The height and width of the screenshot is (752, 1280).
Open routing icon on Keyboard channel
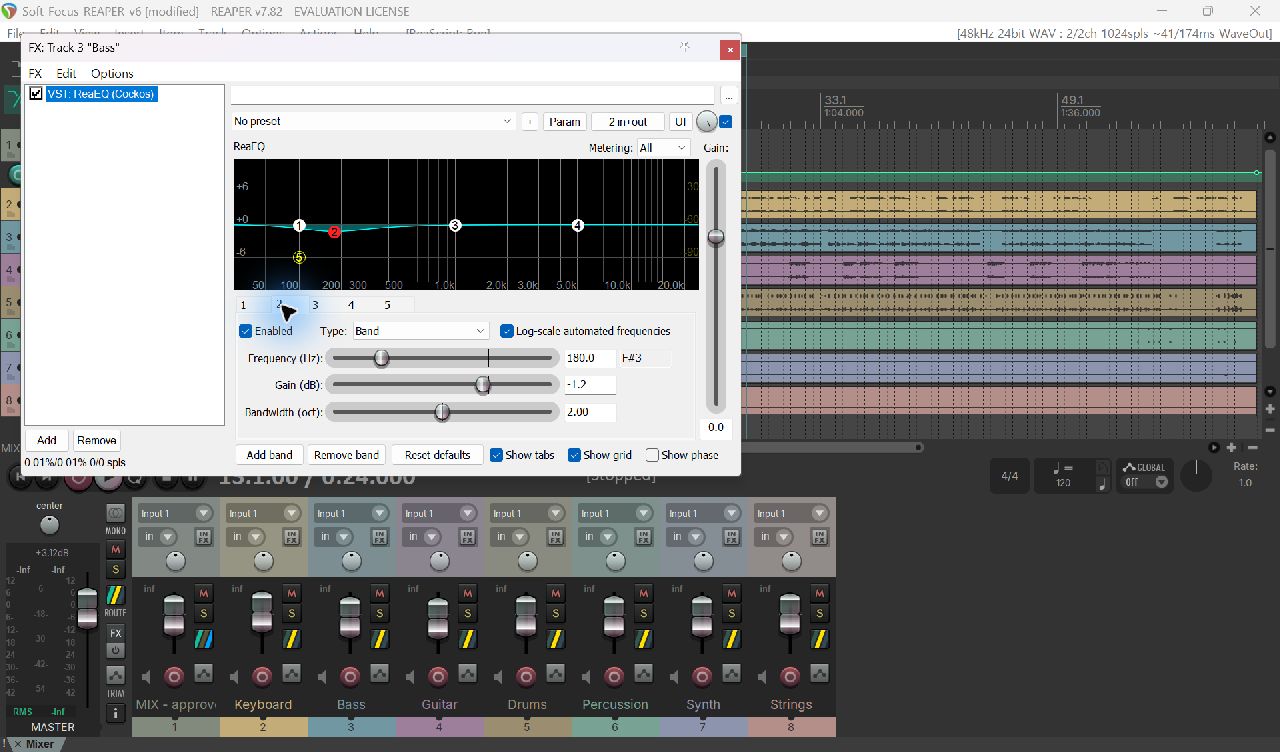pyautogui.click(x=291, y=638)
